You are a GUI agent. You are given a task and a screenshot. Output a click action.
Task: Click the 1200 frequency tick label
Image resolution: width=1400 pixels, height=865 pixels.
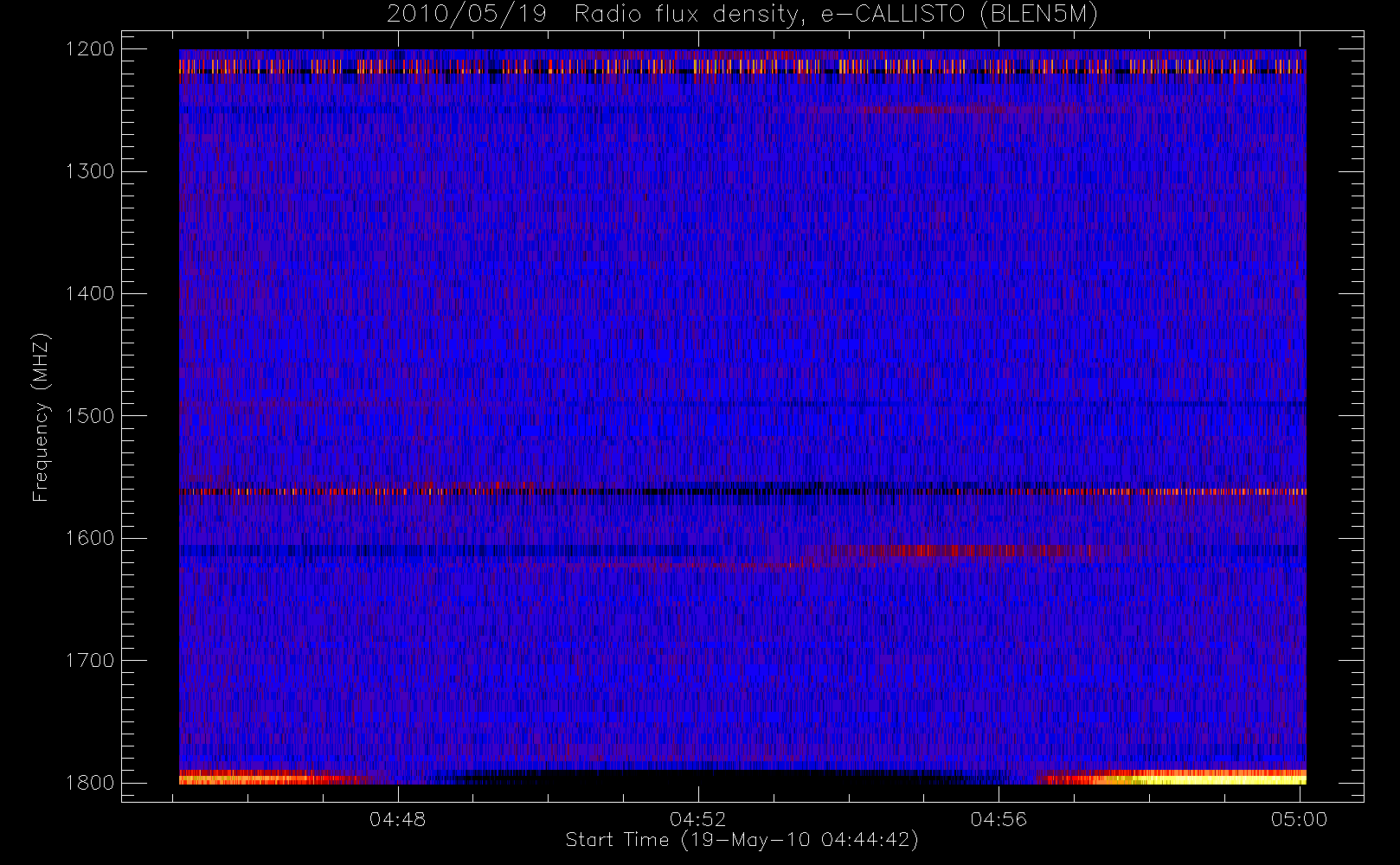click(90, 49)
